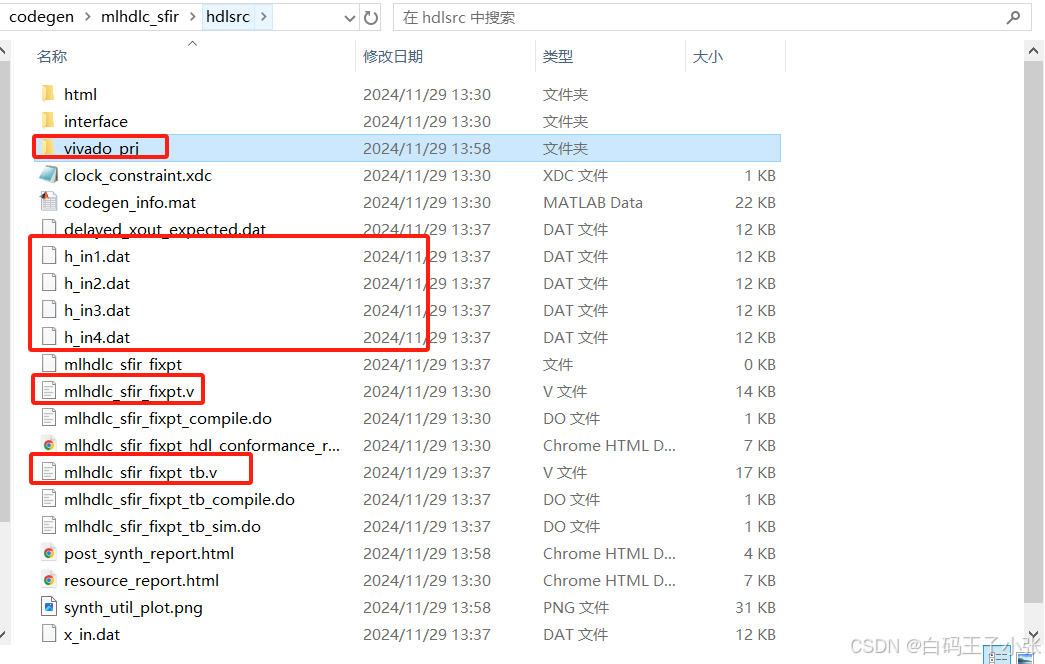Select the vivado_prj folder icon
Image resolution: width=1045 pixels, height=664 pixels.
coord(48,148)
